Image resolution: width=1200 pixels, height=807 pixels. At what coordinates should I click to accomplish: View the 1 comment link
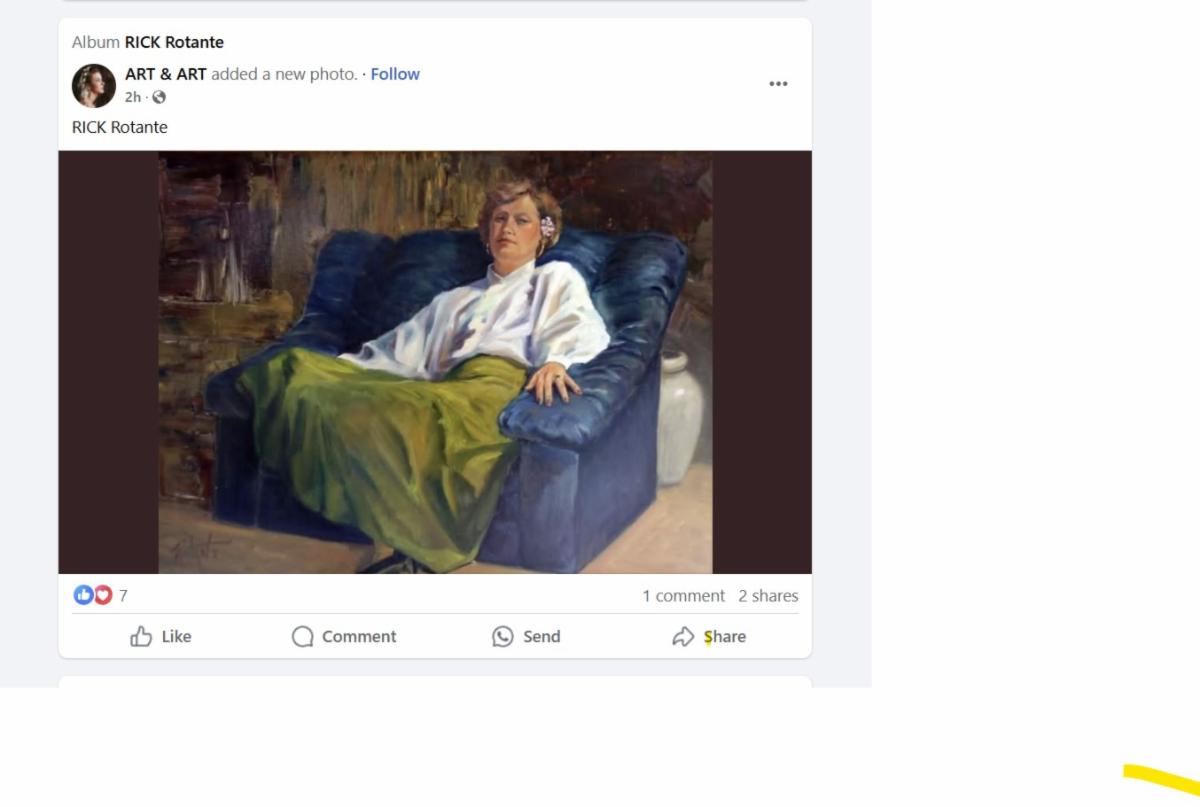click(x=683, y=596)
